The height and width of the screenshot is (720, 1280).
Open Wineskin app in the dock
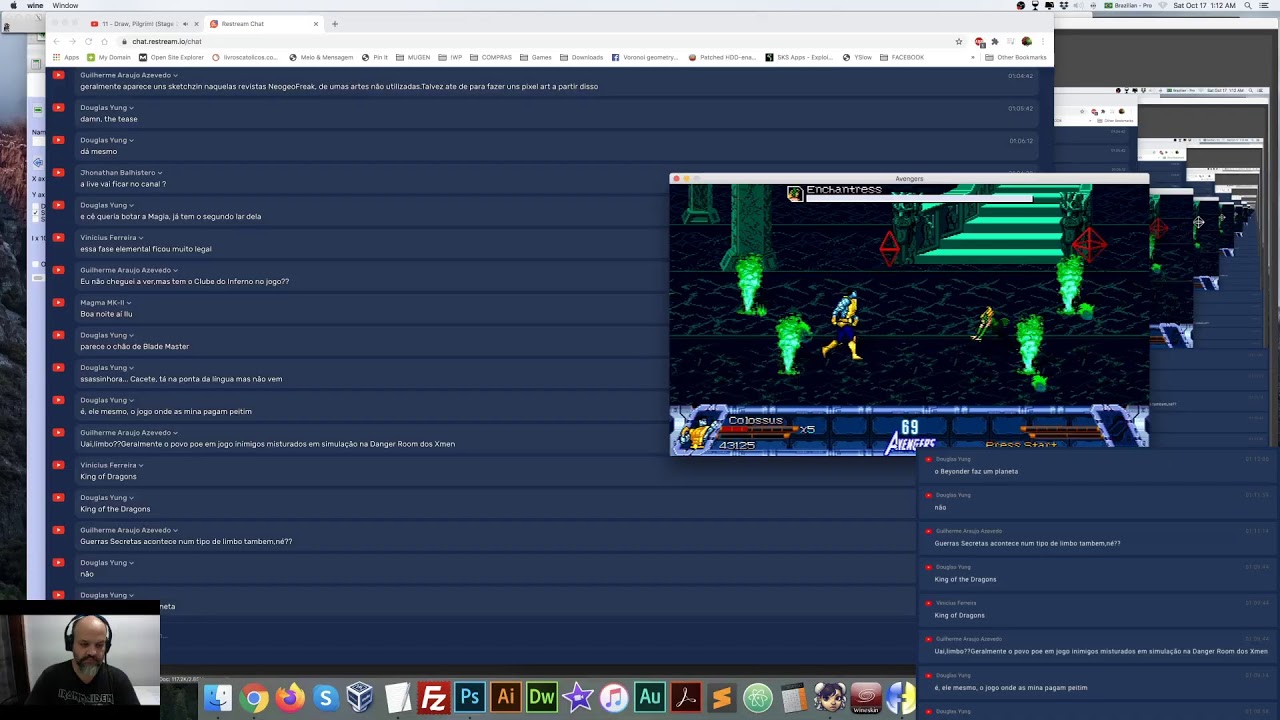tap(866, 697)
